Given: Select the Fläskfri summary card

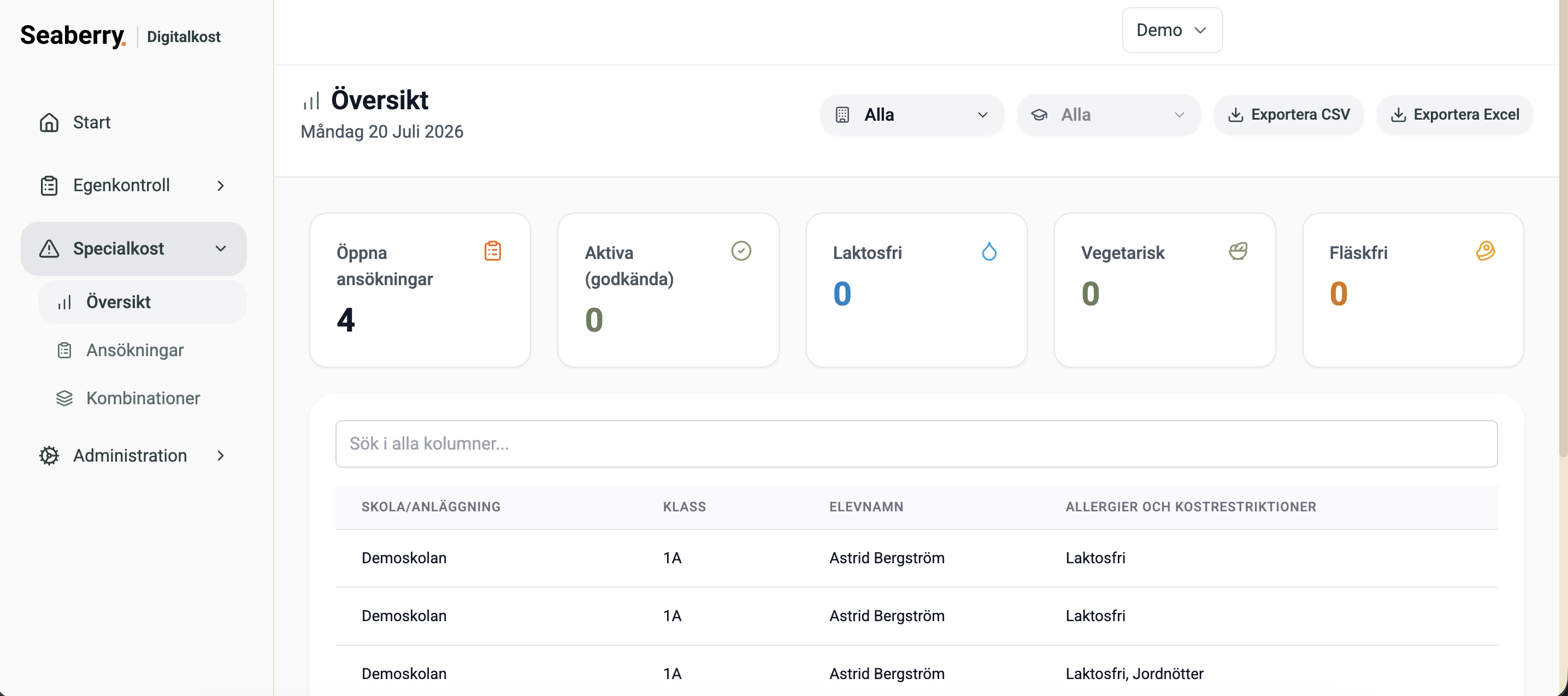Looking at the screenshot, I should [1413, 290].
